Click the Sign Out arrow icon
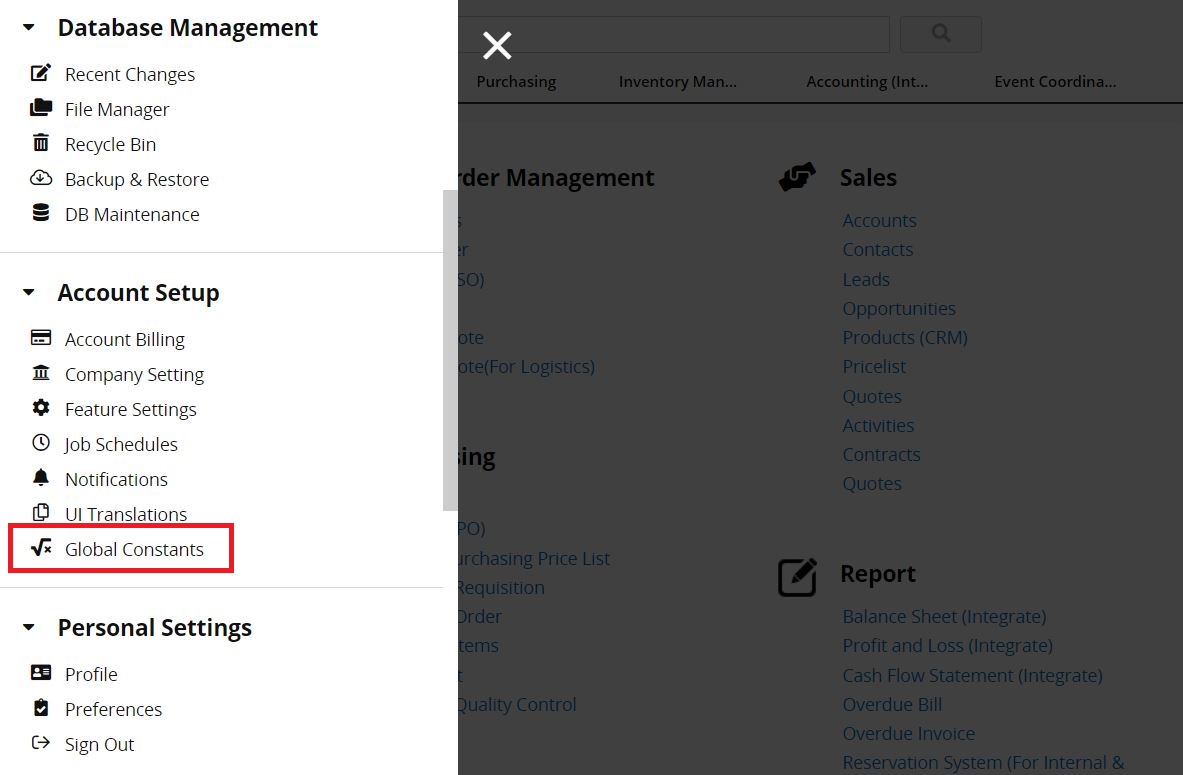 click(41, 743)
